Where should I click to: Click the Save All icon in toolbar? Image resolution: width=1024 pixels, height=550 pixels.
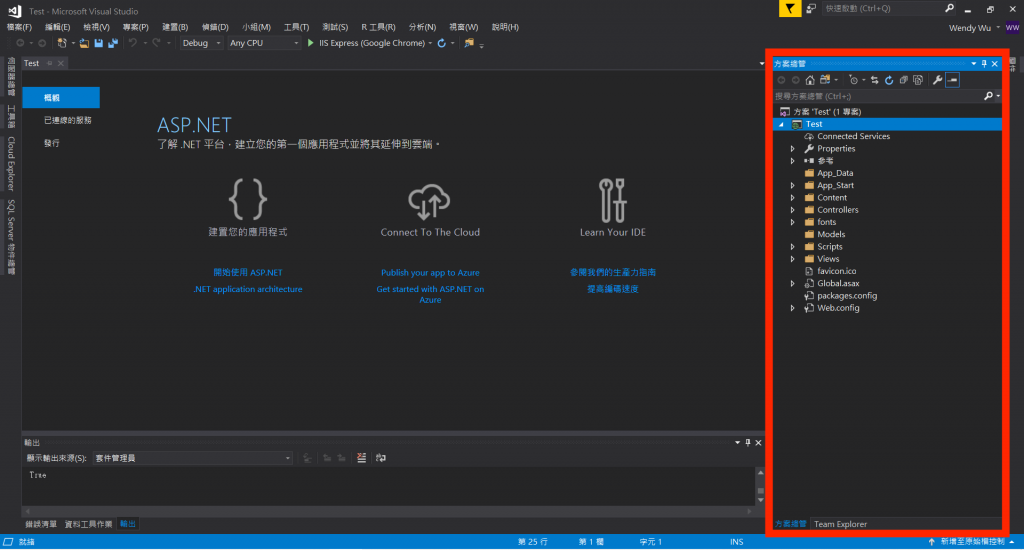113,43
